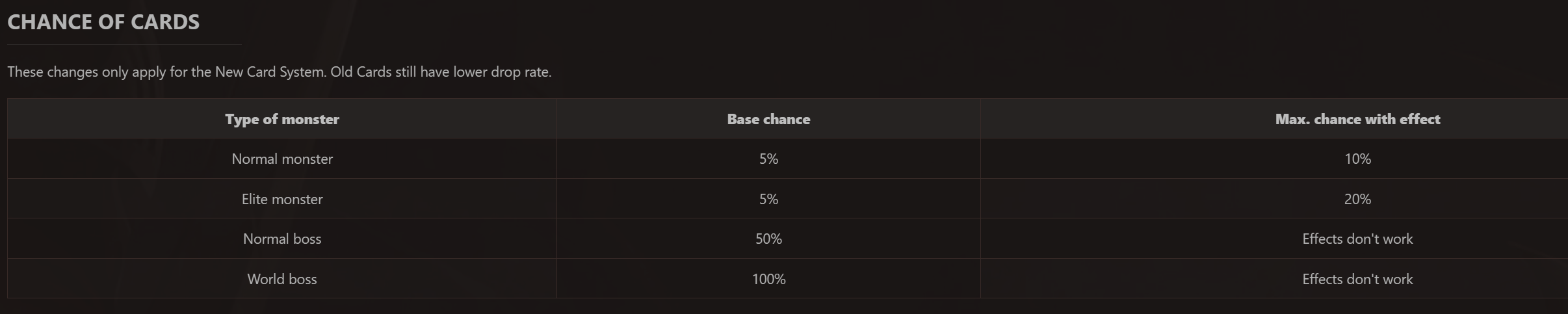The width and height of the screenshot is (1568, 314).
Task: Click Normal boss "Effects don't work" cell
Action: coord(1357,239)
